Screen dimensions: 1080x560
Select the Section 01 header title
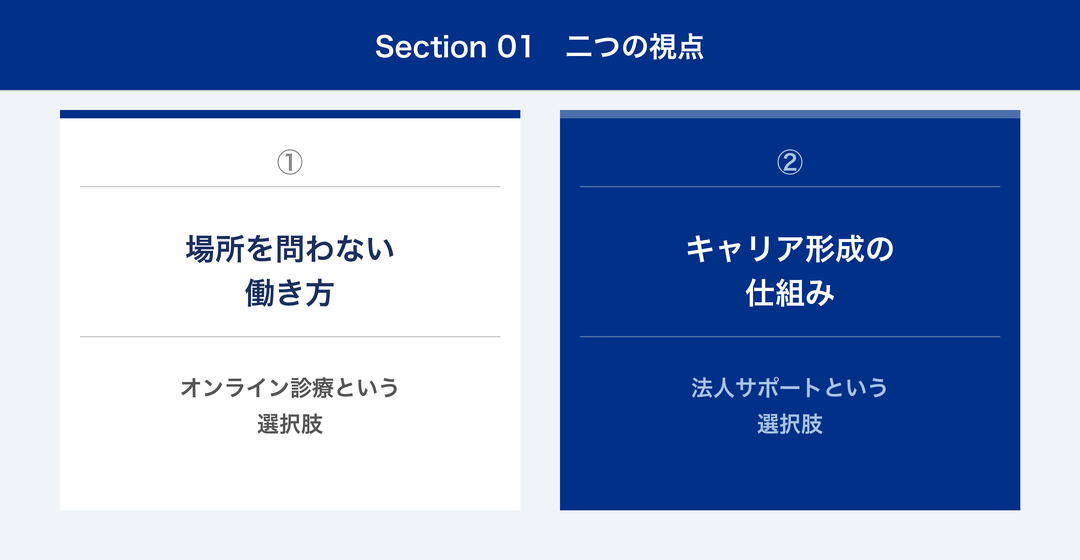pos(454,47)
